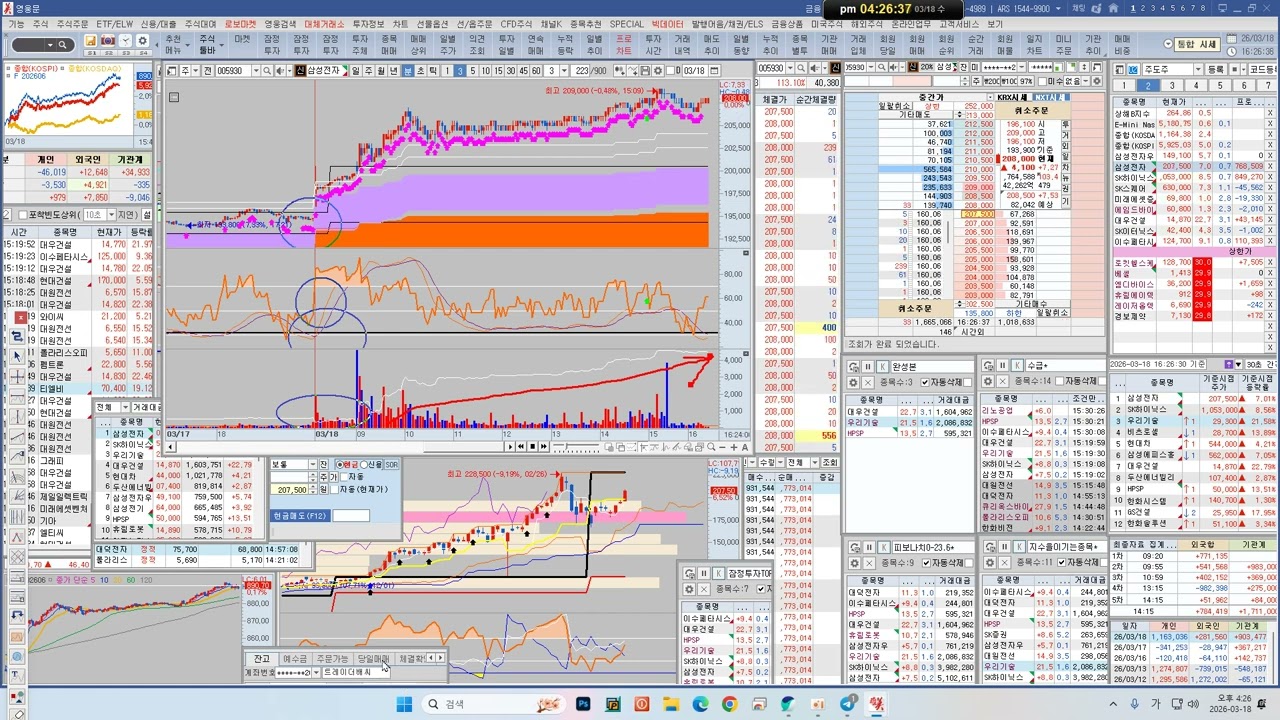Toggle the 자동 checkbox beside 주가

[x=344, y=477]
